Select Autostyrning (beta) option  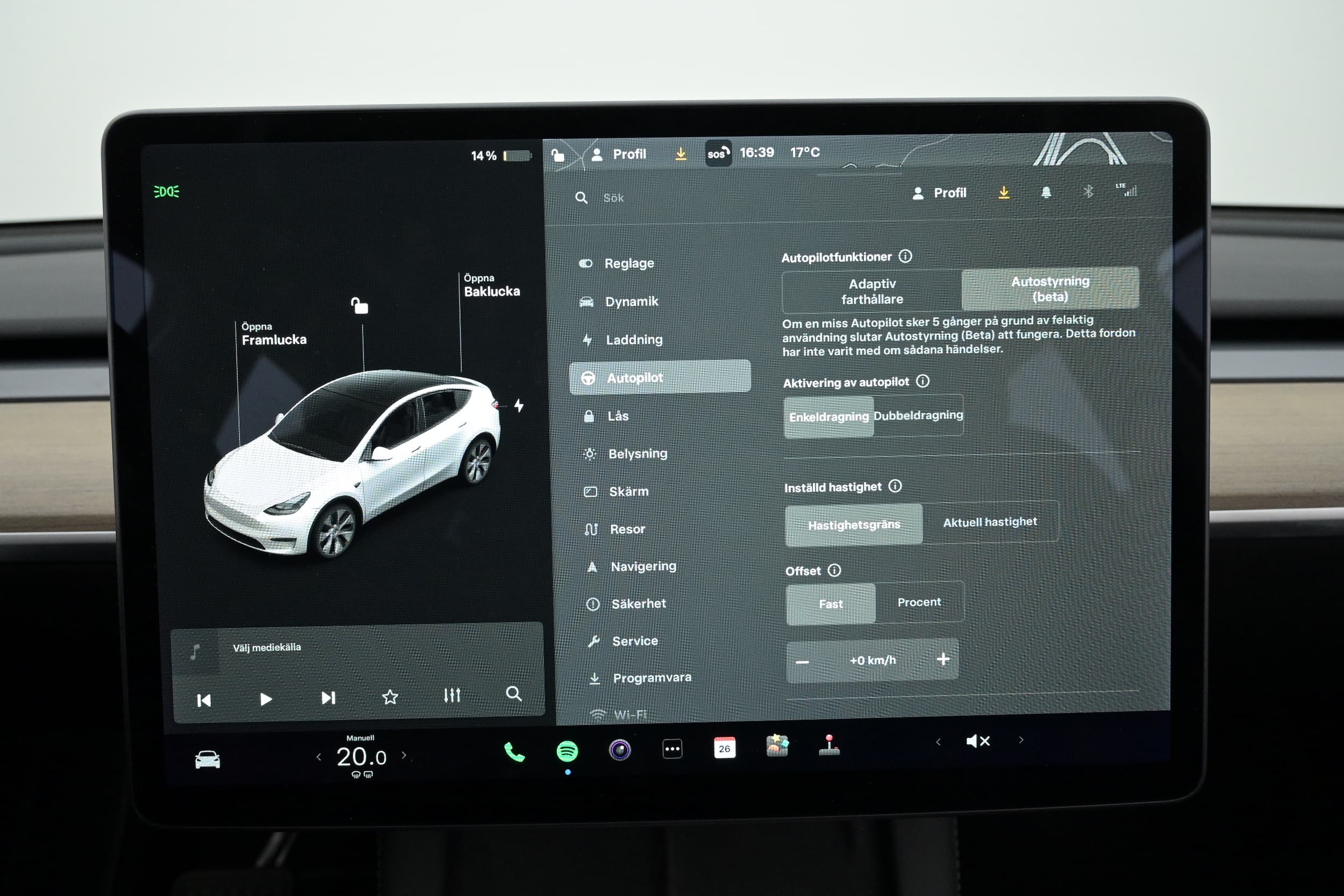[x=1050, y=289]
